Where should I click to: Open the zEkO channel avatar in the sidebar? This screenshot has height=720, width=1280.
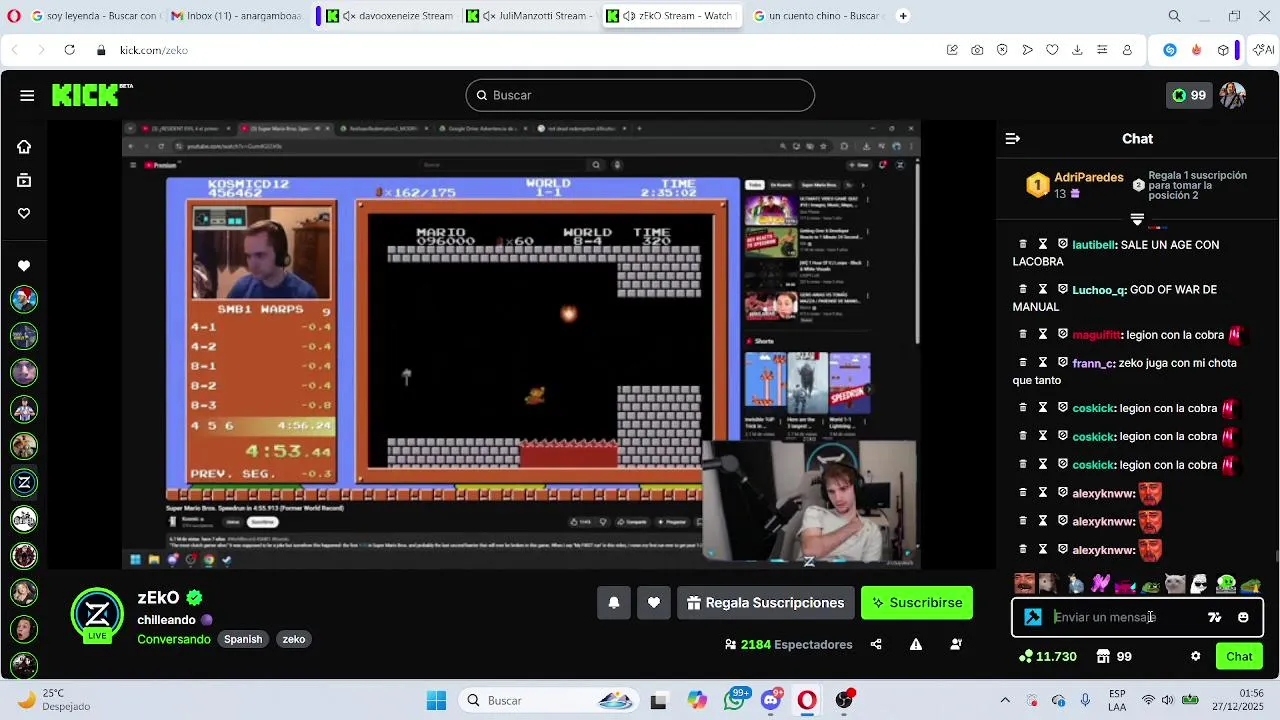[24, 482]
